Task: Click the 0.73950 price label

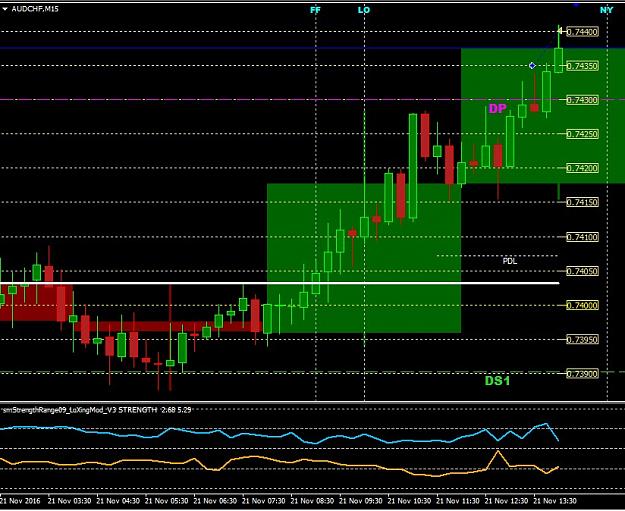Action: click(582, 340)
